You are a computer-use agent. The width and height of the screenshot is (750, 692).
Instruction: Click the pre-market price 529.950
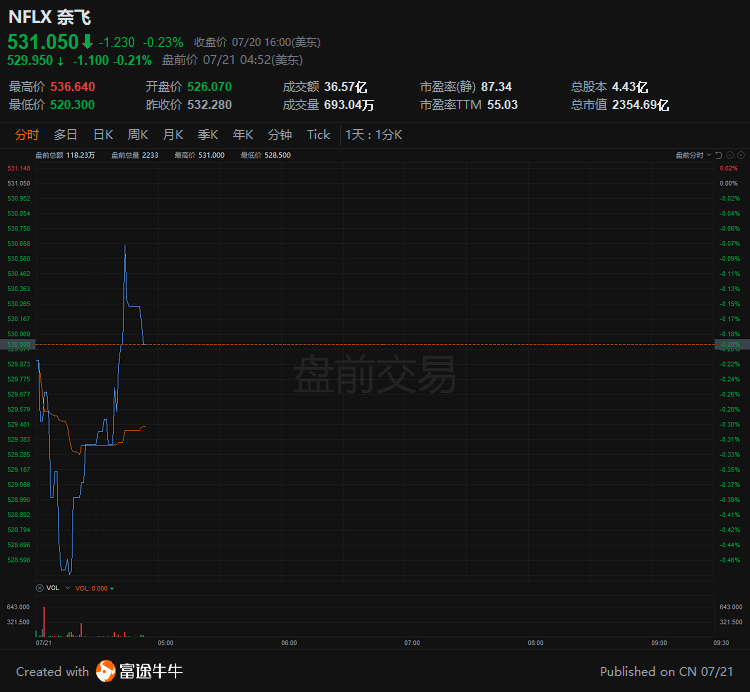point(30,60)
